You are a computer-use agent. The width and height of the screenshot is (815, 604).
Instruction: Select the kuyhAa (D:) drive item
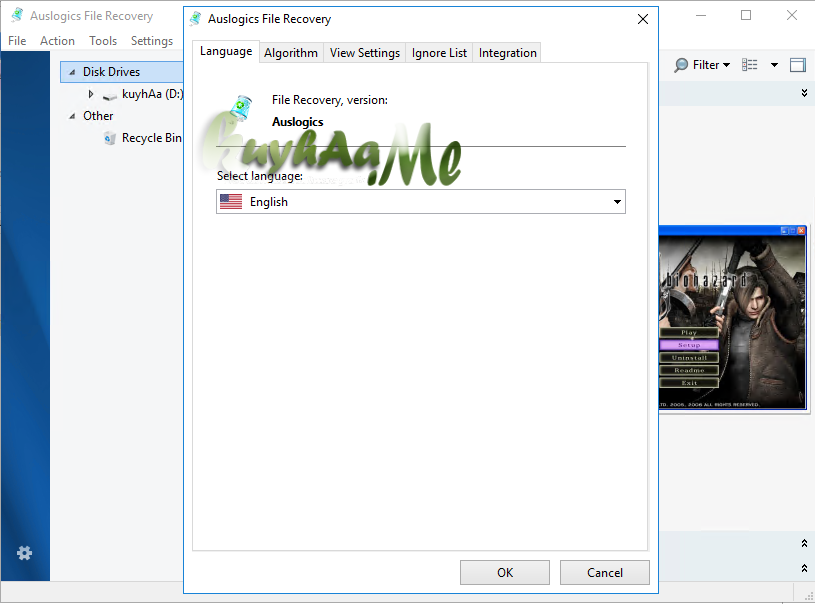coord(152,94)
